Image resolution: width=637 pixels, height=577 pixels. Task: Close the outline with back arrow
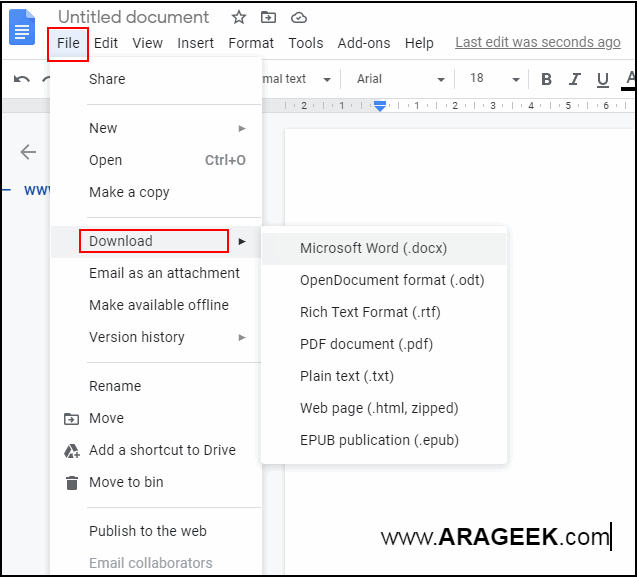click(28, 152)
